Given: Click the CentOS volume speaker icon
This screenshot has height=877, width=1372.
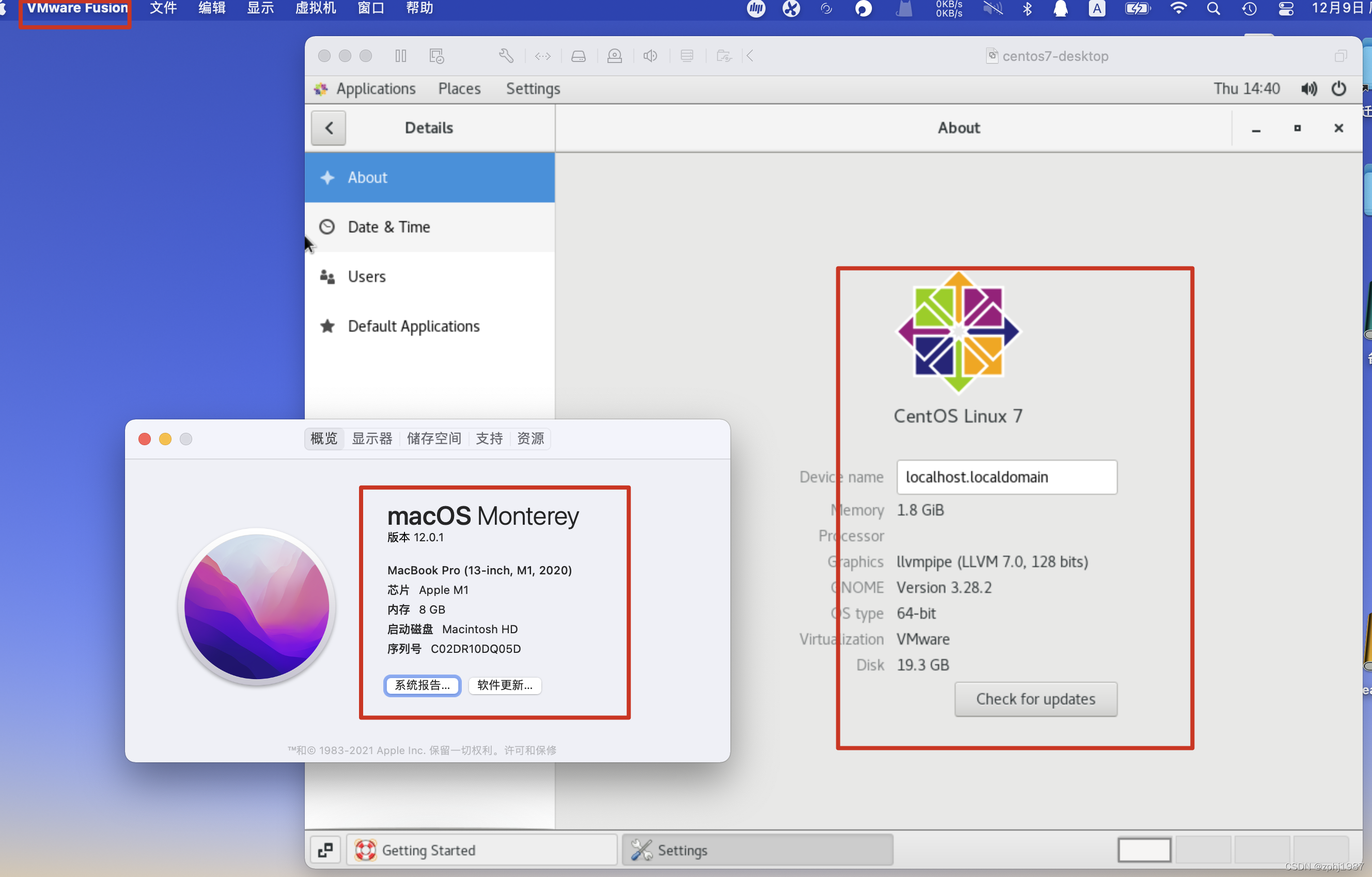Looking at the screenshot, I should (1309, 89).
